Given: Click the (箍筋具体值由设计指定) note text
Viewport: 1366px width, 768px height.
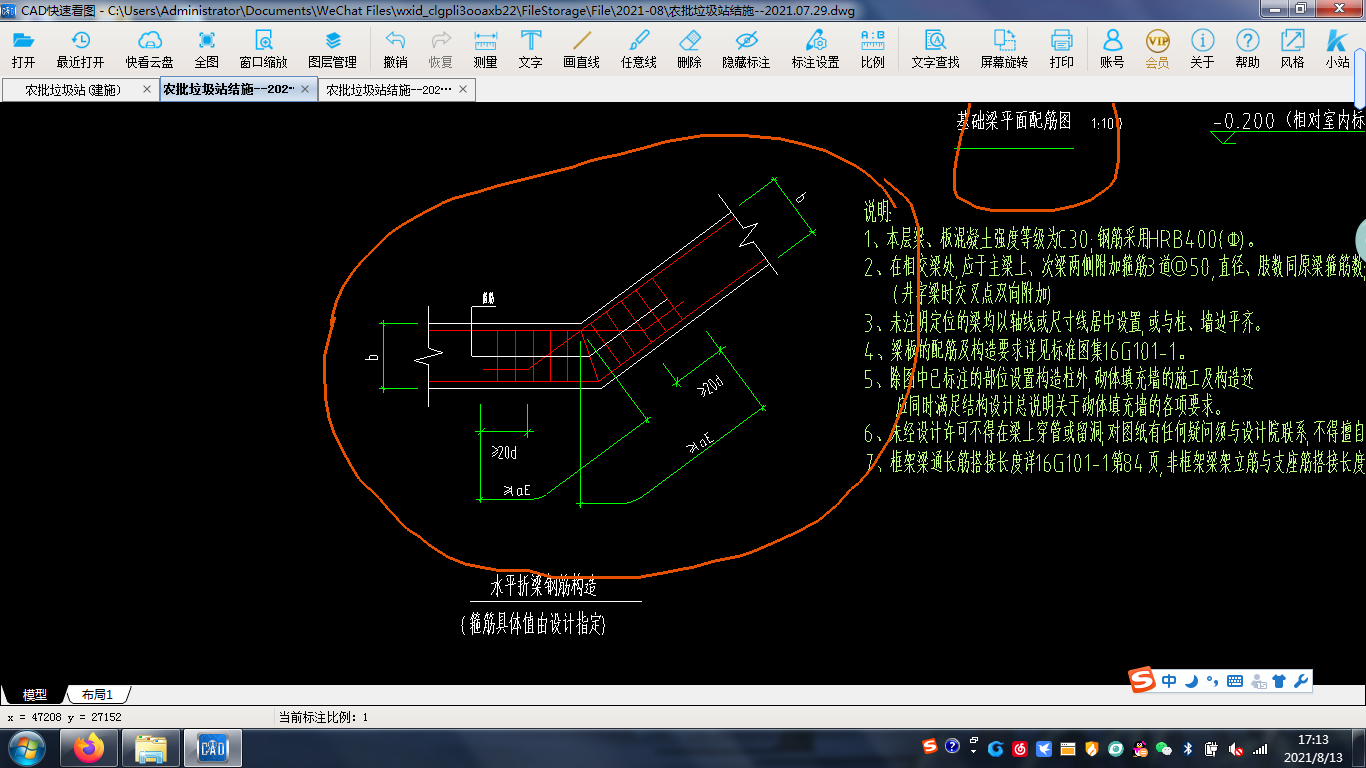Looking at the screenshot, I should 533,624.
